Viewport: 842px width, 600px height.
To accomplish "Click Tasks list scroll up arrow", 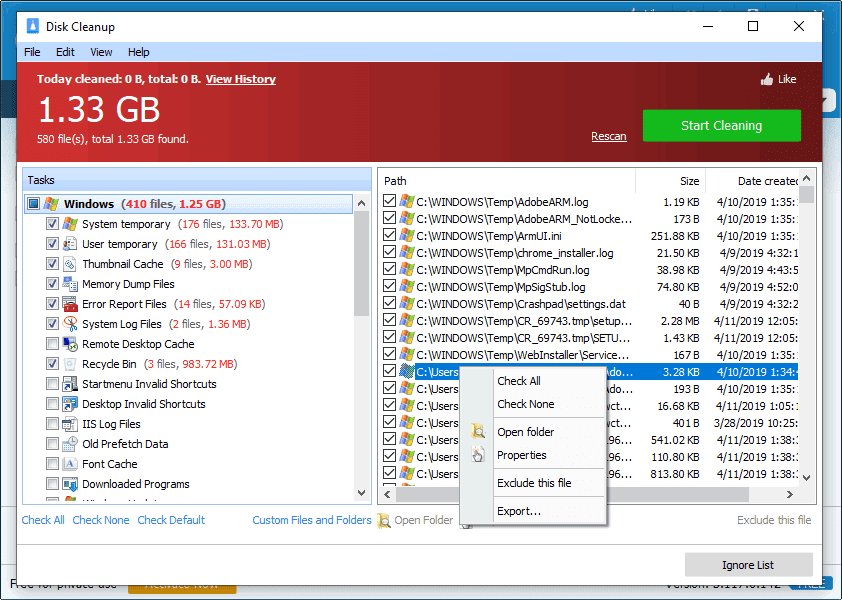I will coord(361,203).
